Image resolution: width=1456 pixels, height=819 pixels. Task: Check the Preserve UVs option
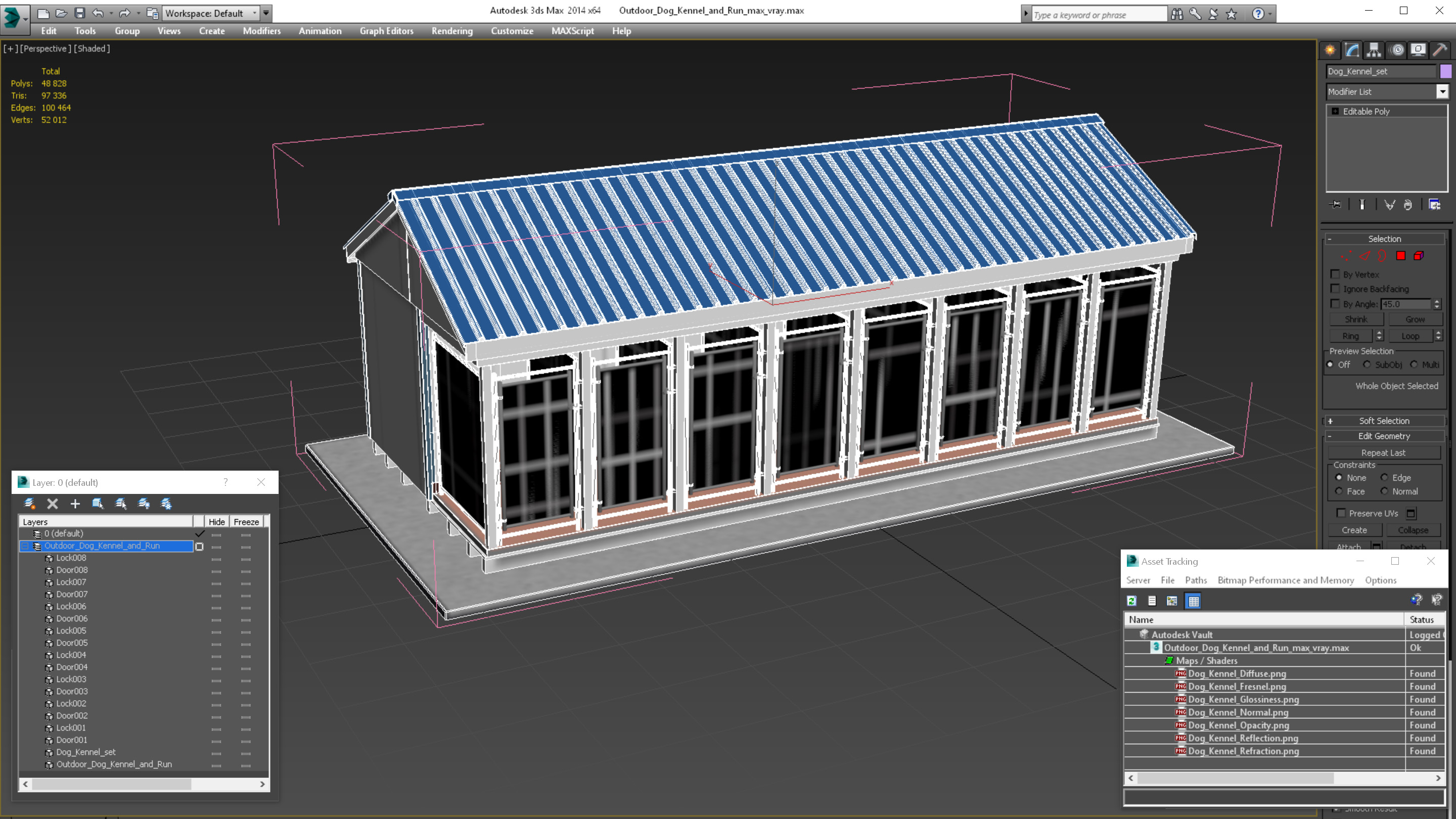(1341, 513)
